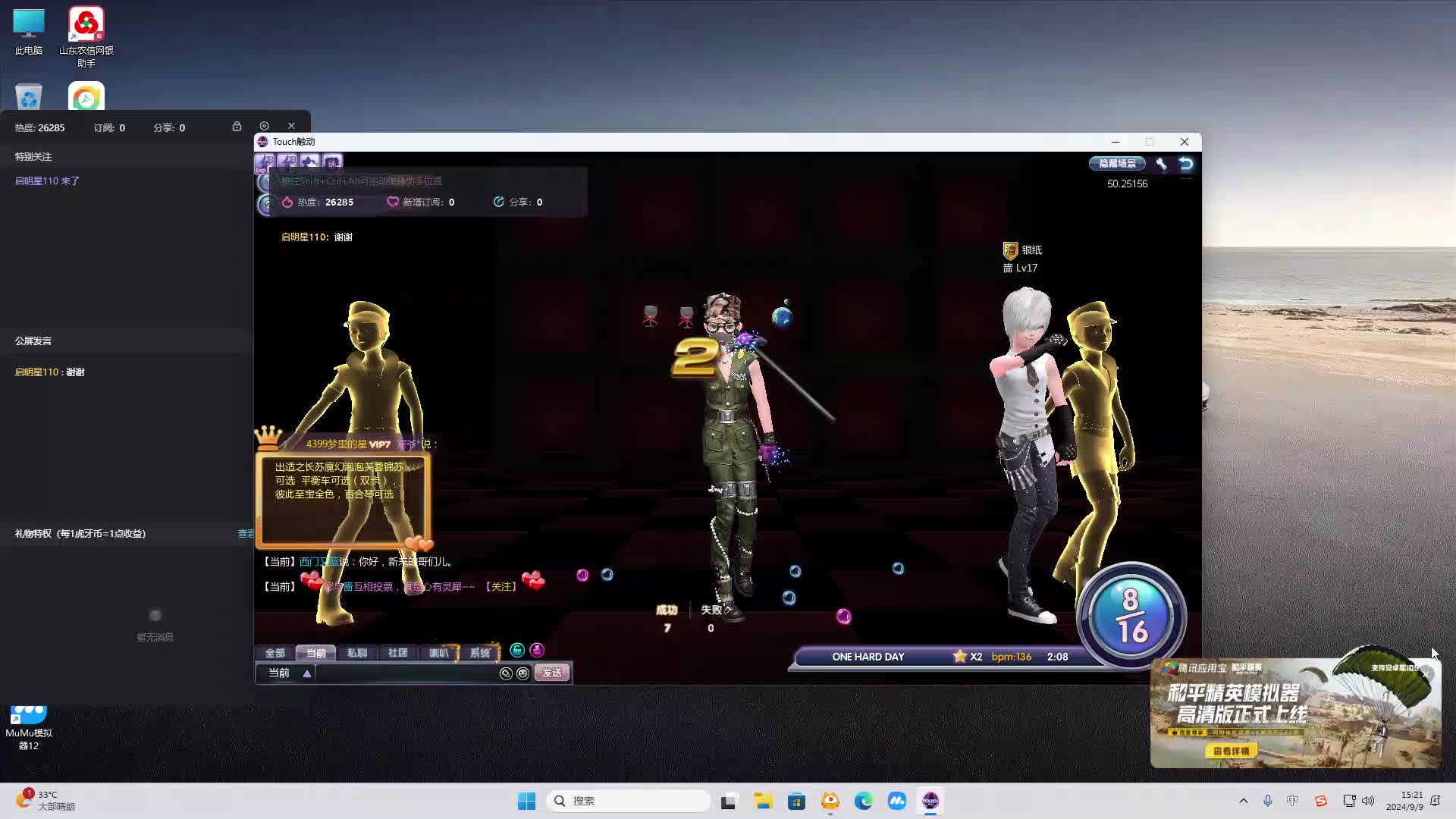Open Microsoft Edge from the taskbar
Screen dimensions: 1456x819
point(863,801)
